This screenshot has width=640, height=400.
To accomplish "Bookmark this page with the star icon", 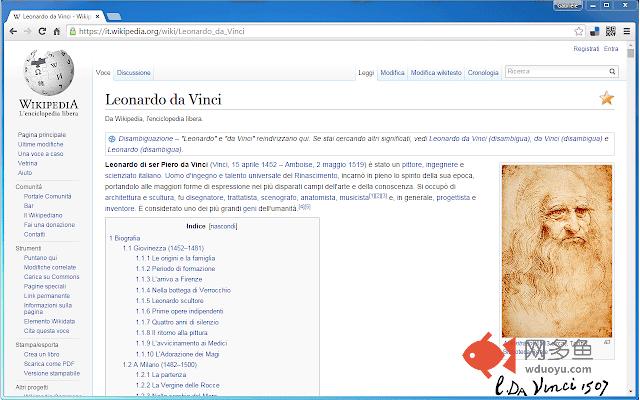I will tap(578, 31).
